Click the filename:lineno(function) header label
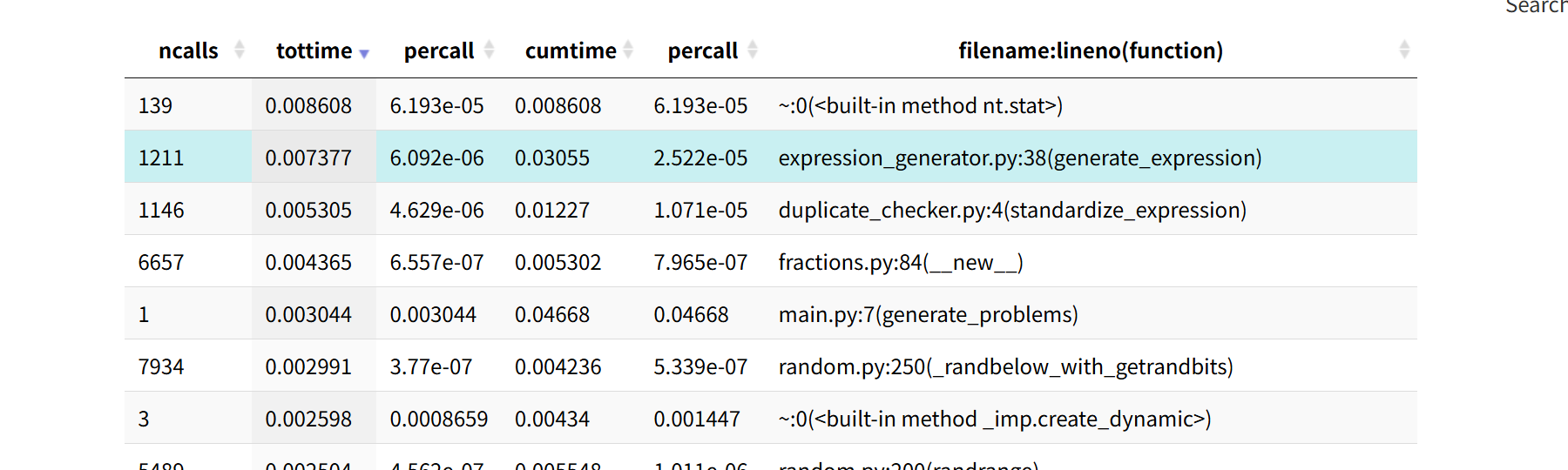 1091,51
